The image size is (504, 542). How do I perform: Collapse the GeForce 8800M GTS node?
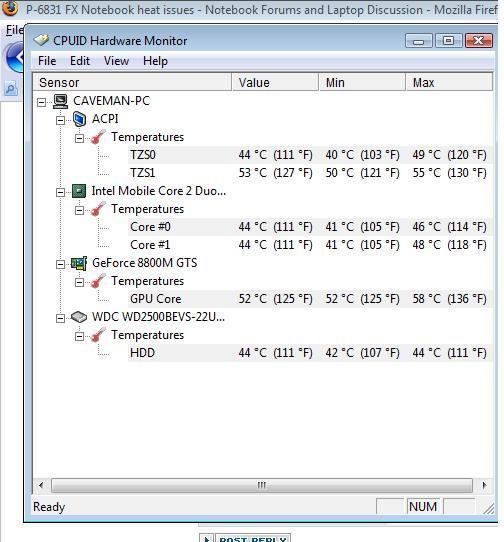(x=60, y=264)
